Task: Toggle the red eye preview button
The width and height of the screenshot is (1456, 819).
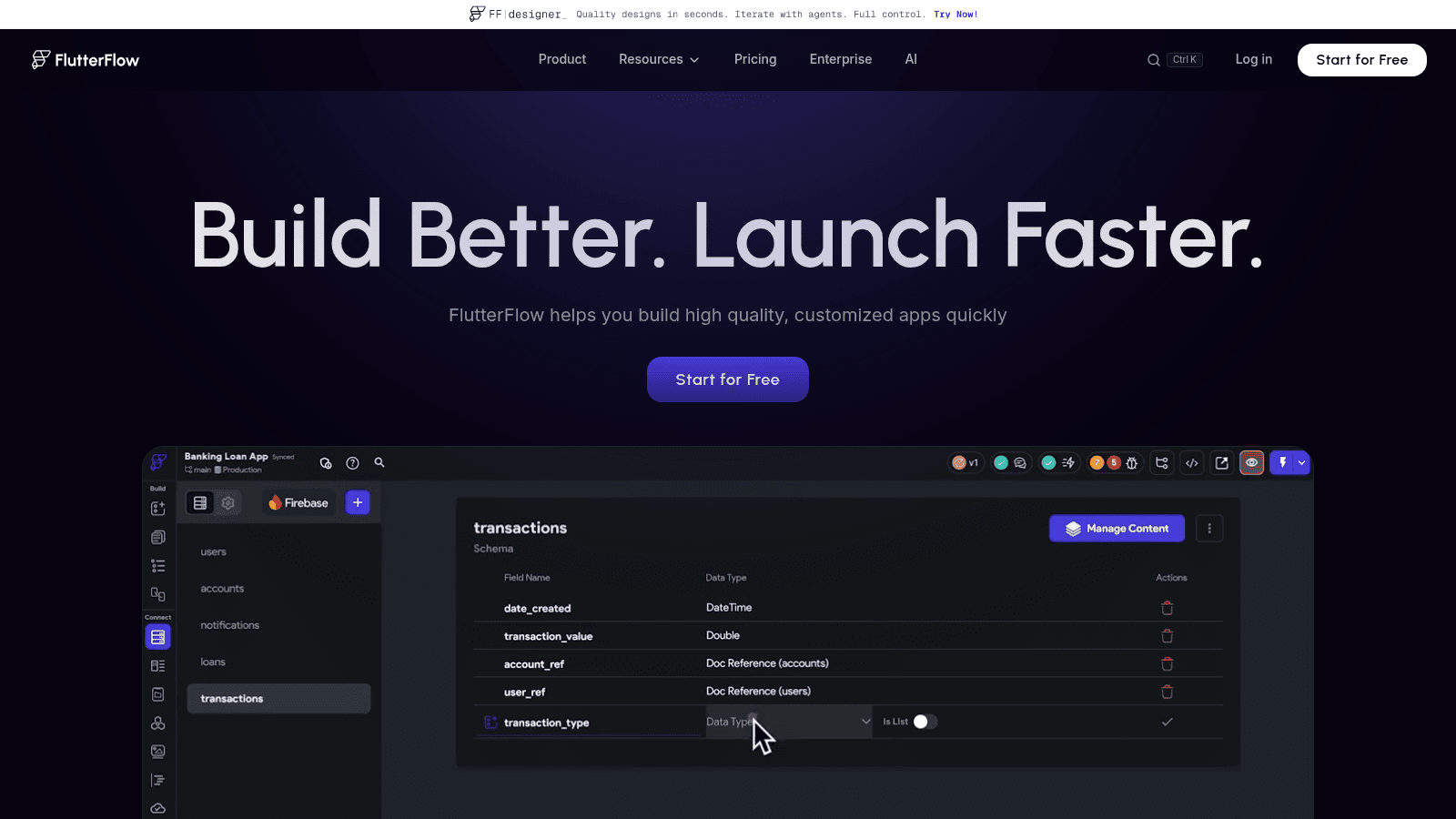Action: click(x=1252, y=463)
